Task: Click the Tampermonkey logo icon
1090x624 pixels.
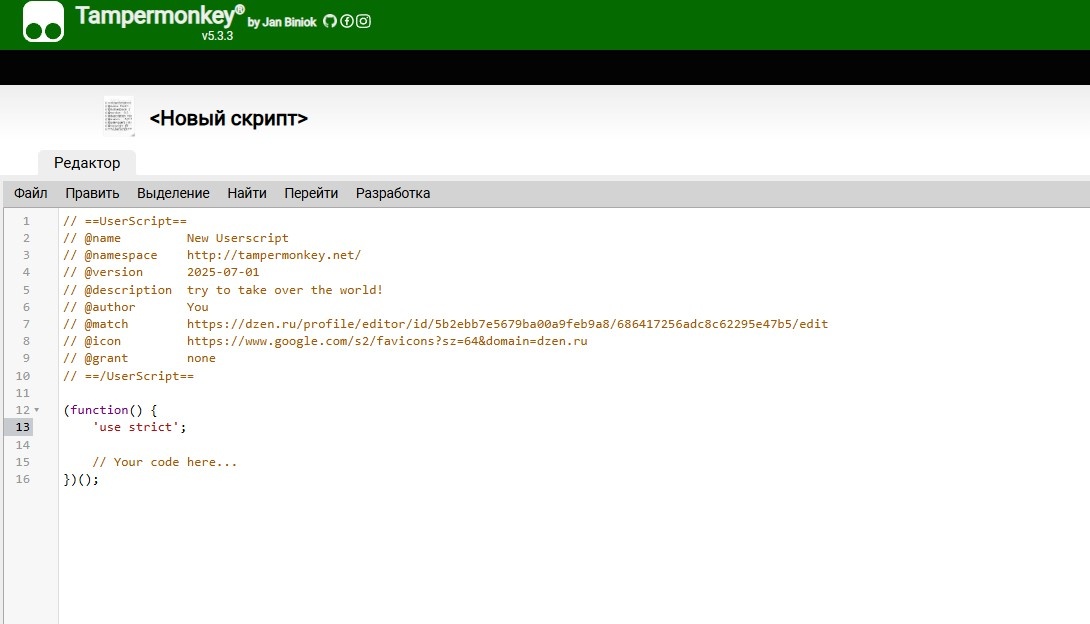Action: tap(43, 22)
